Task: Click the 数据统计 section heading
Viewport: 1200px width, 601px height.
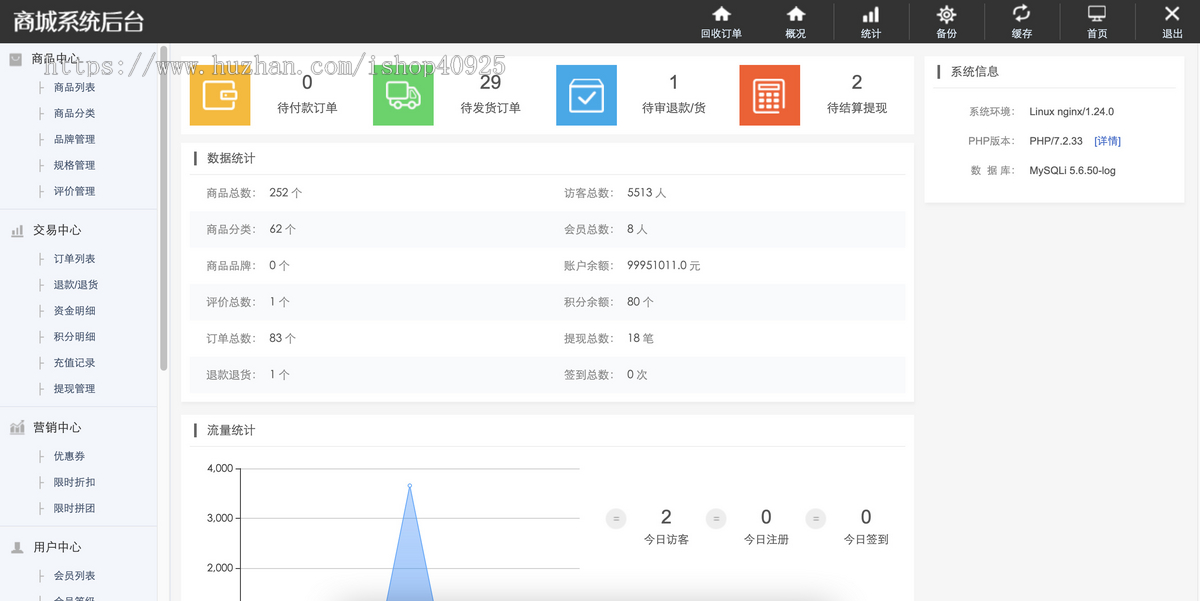Action: click(x=231, y=158)
